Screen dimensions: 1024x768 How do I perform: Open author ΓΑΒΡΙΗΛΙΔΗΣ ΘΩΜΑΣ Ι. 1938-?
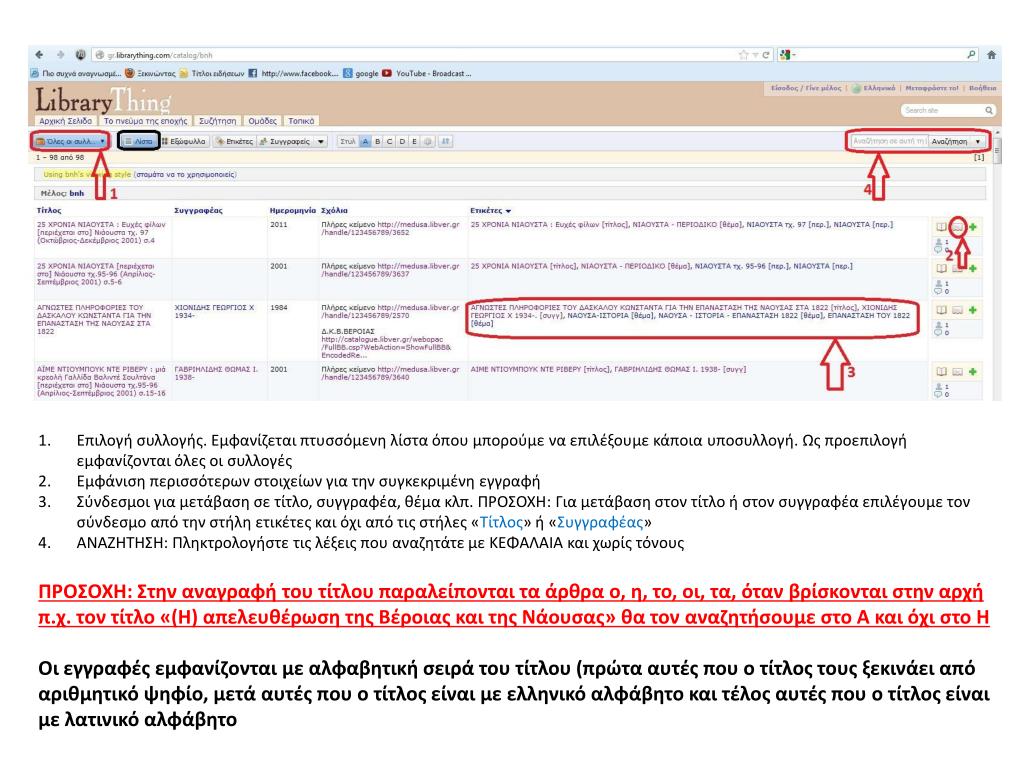(216, 373)
